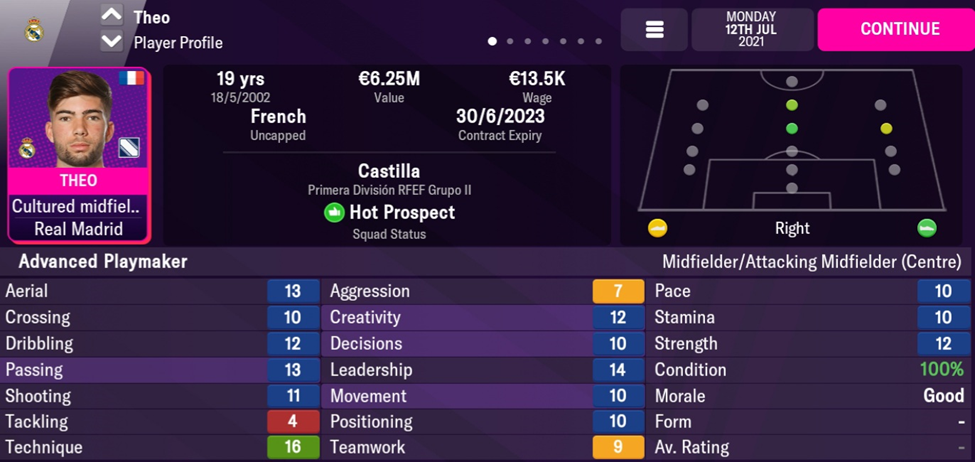
Task: Open the Castilla squad link
Action: [388, 171]
